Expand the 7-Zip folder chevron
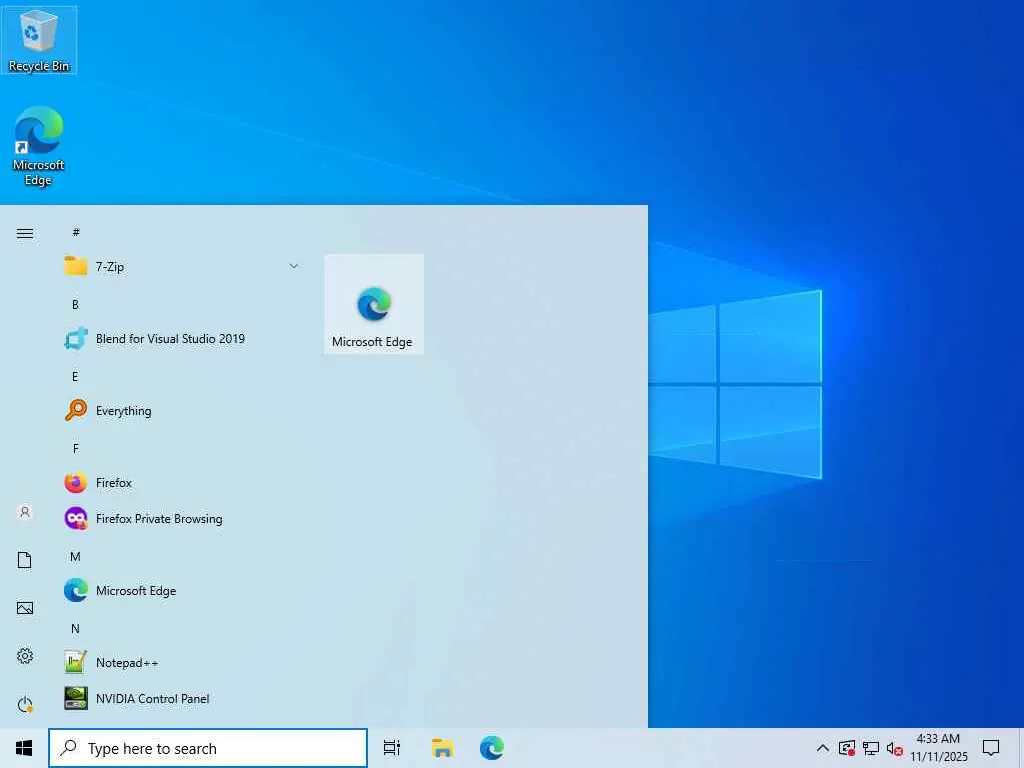 tap(293, 266)
